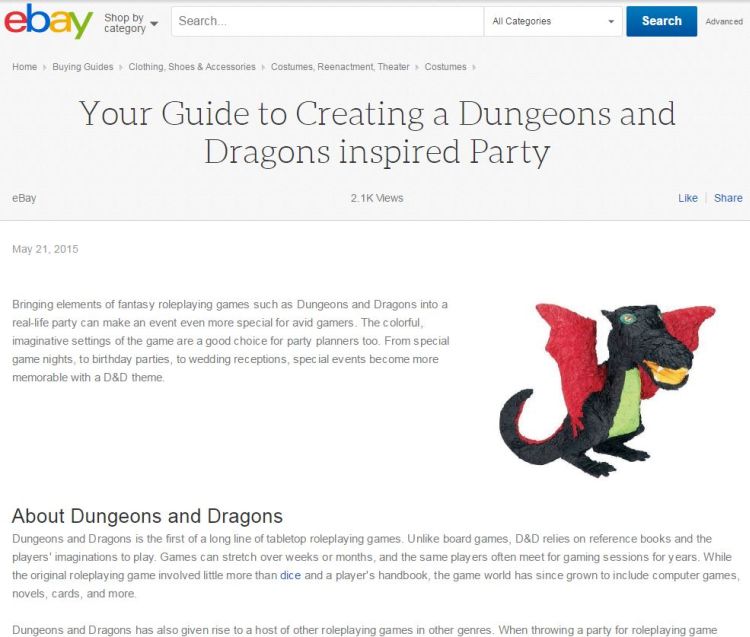Click the blue Search button
The width and height of the screenshot is (750, 637).
tap(662, 21)
